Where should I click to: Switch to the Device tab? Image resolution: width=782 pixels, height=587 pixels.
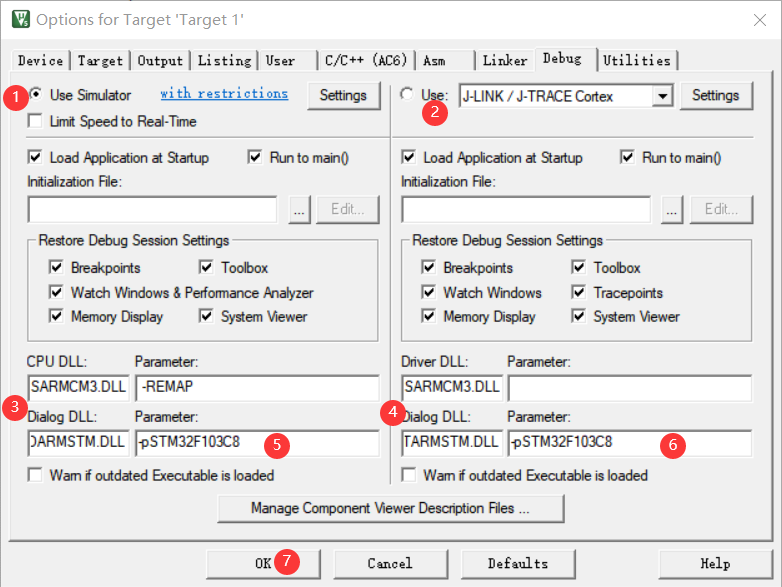click(x=40, y=61)
